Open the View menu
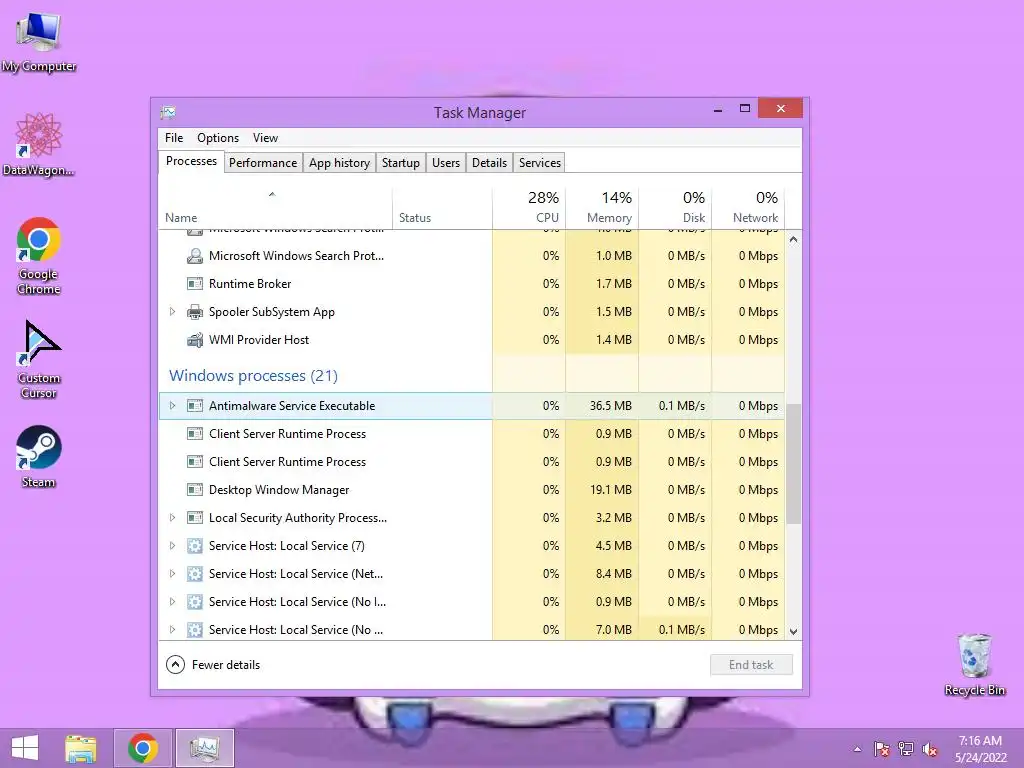 point(265,138)
